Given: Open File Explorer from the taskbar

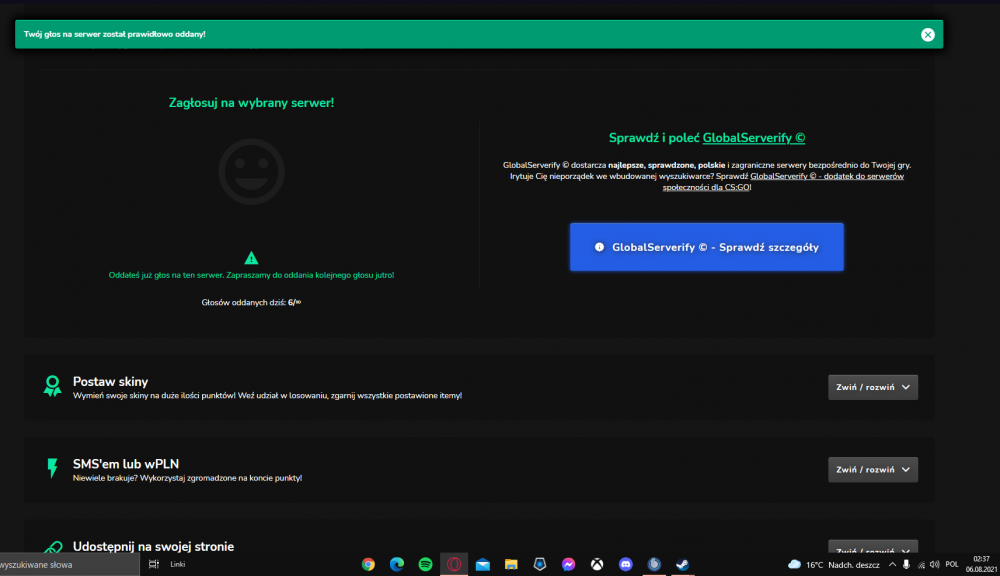Looking at the screenshot, I should pyautogui.click(x=511, y=564).
